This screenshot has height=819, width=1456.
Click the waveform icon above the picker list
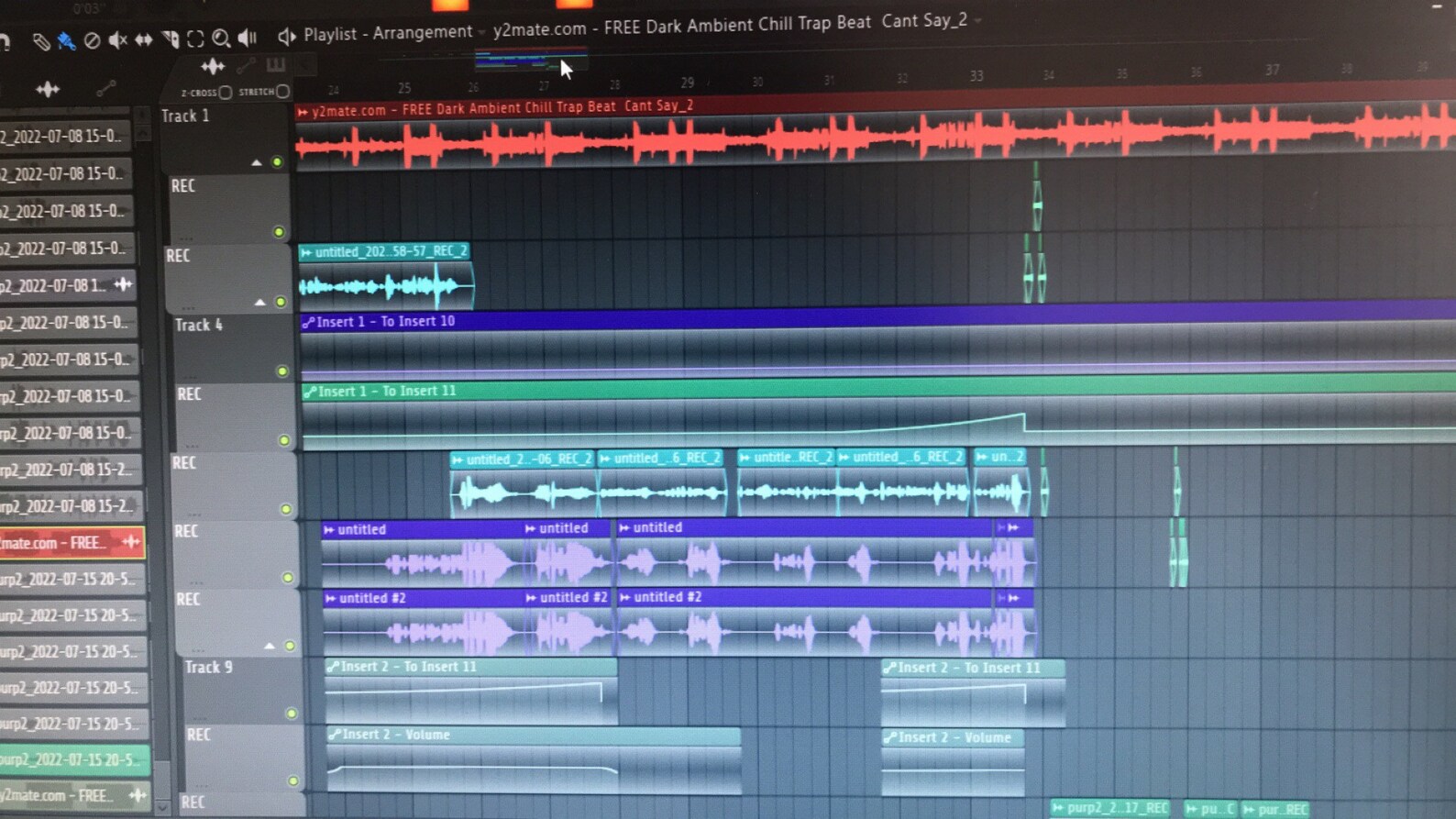click(x=48, y=89)
